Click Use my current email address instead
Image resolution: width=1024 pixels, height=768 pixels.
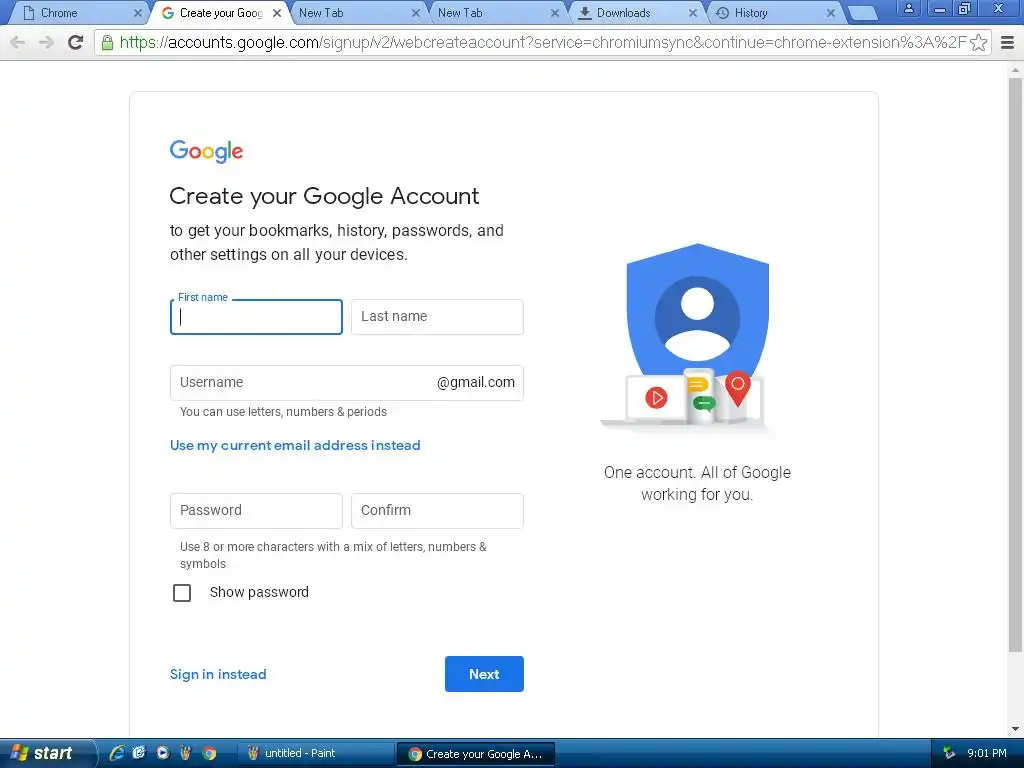pyautogui.click(x=295, y=445)
